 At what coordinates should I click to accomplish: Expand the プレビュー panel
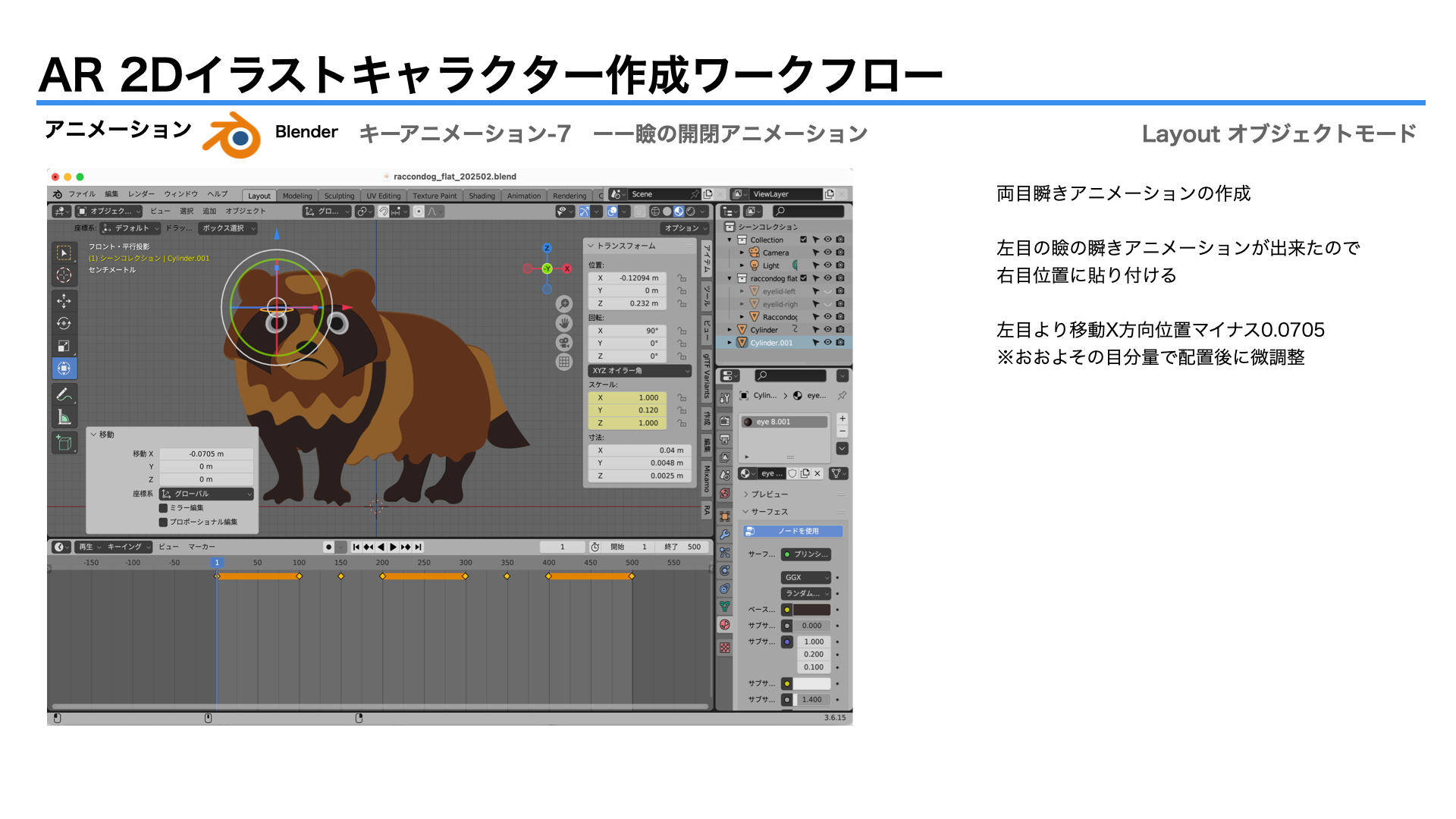770,494
